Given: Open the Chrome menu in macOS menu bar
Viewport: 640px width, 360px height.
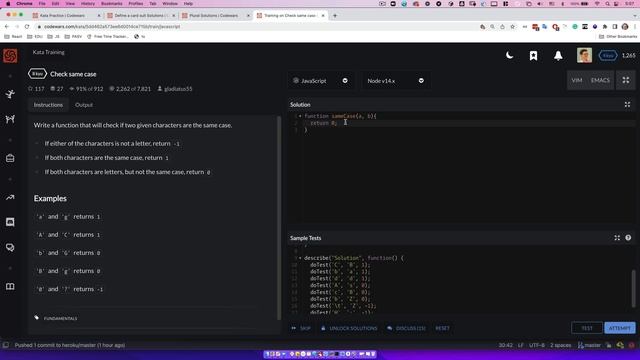Looking at the screenshot, I should point(24,3).
